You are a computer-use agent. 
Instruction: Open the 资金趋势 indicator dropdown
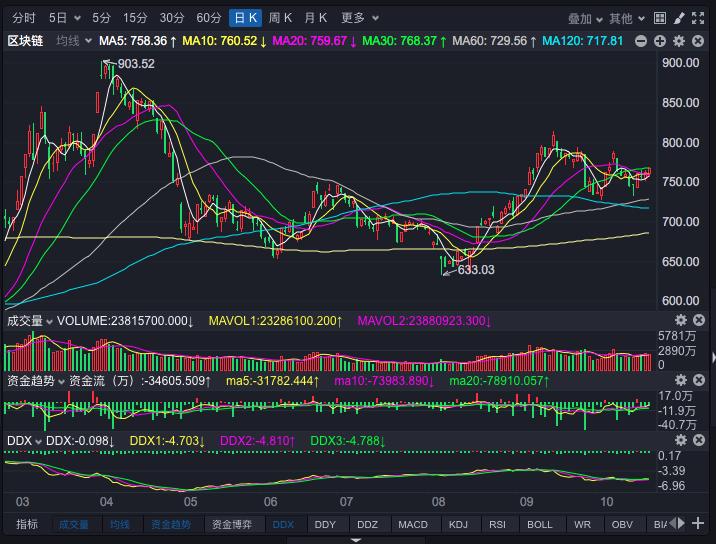36,380
